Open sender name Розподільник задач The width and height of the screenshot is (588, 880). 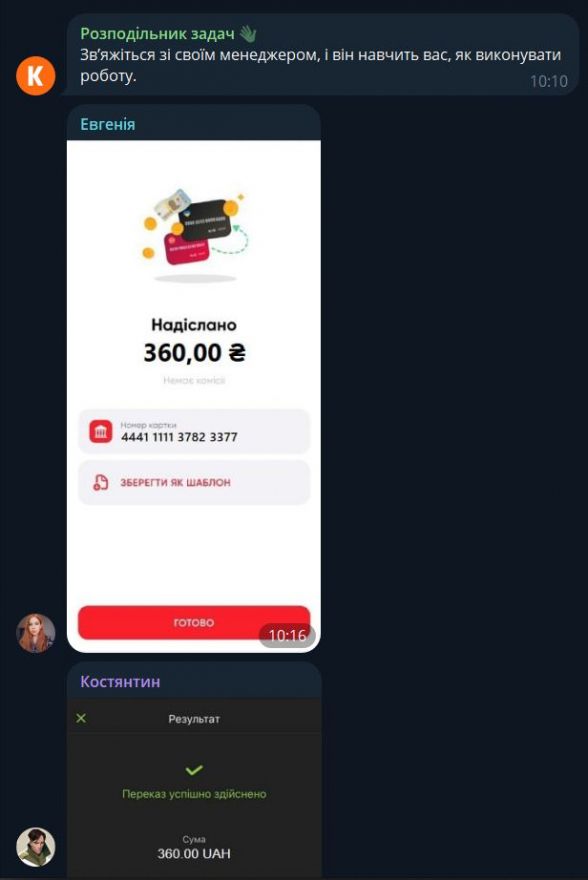[x=157, y=34]
